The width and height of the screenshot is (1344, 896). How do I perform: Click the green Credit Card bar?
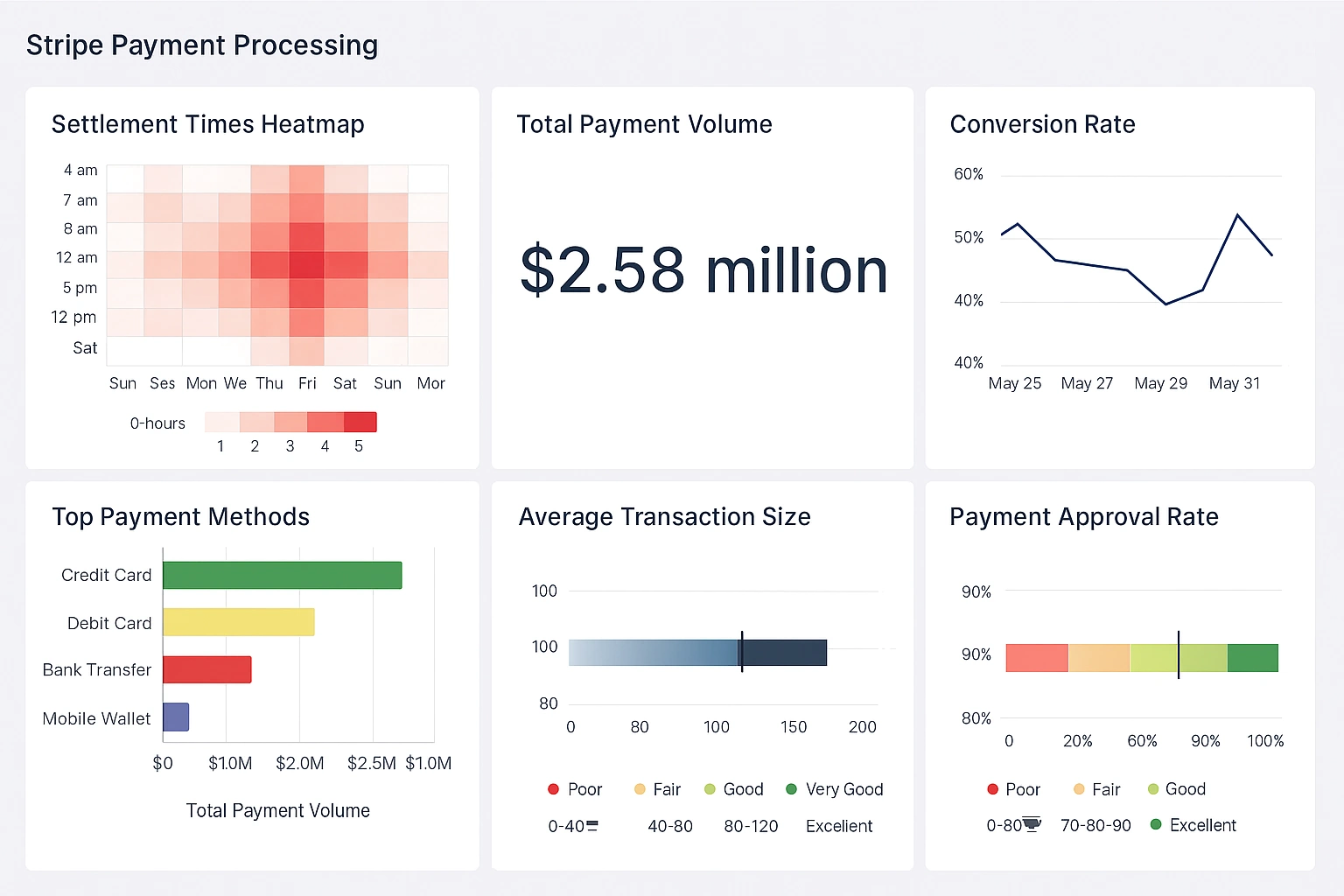pyautogui.click(x=282, y=575)
